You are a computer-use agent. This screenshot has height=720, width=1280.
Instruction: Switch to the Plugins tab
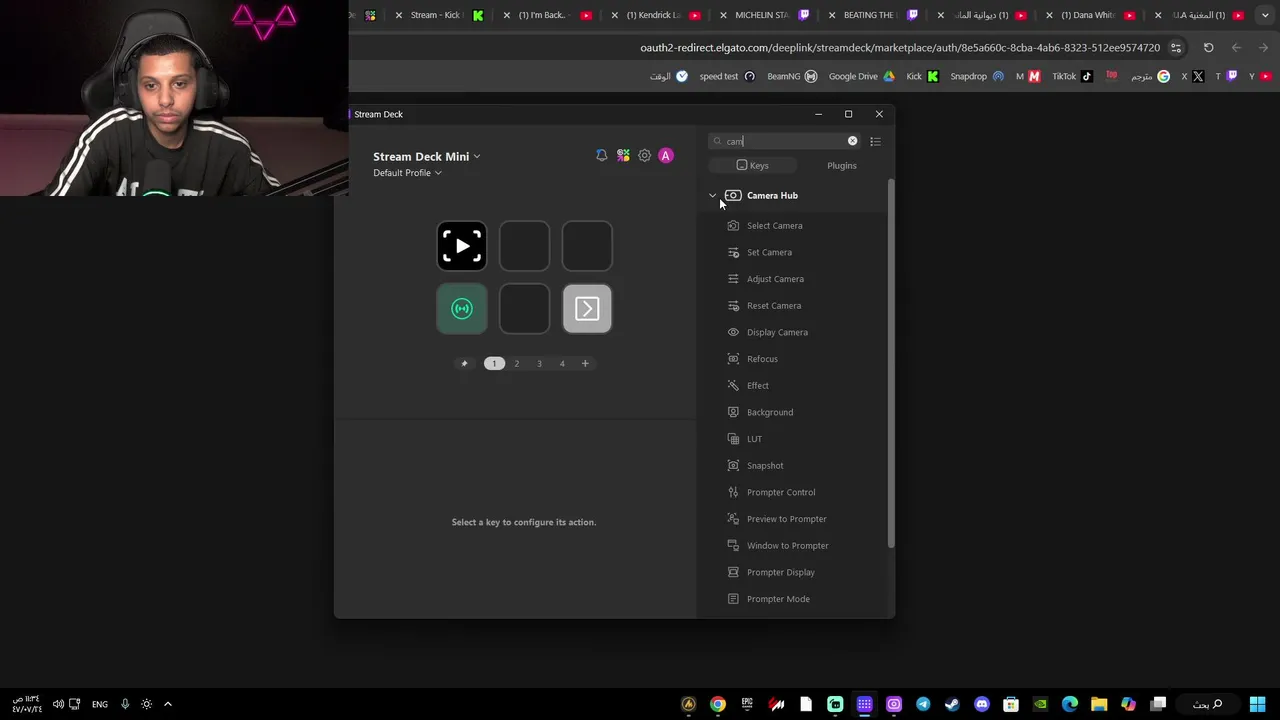click(x=842, y=166)
